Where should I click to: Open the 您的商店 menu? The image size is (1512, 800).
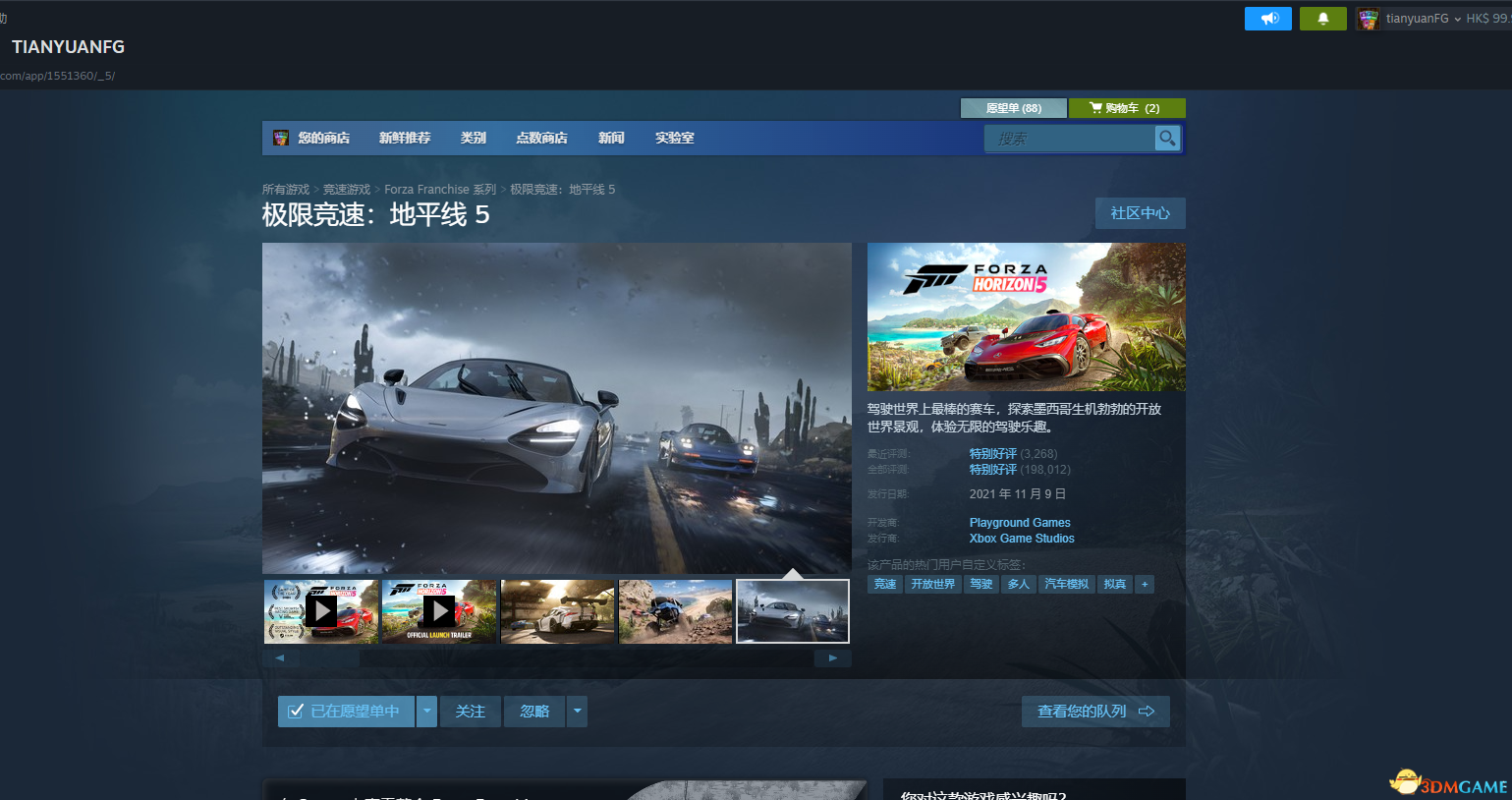[x=323, y=138]
